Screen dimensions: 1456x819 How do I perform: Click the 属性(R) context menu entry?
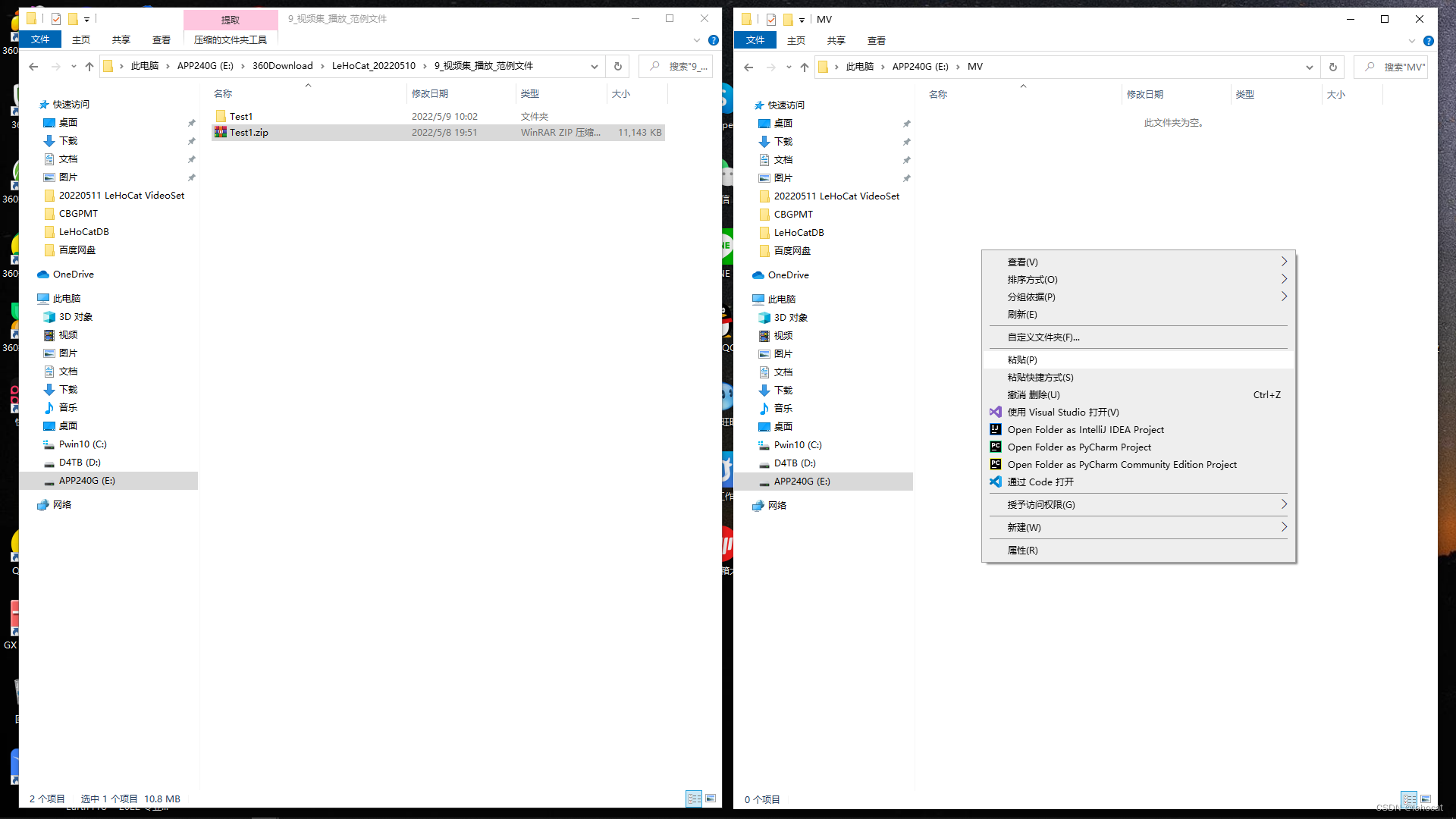pyautogui.click(x=1022, y=551)
